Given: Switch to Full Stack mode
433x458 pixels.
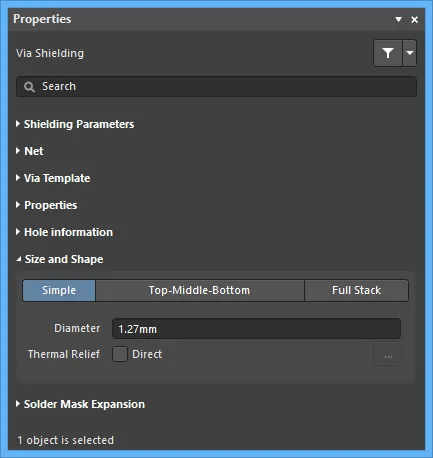Looking at the screenshot, I should click(356, 290).
